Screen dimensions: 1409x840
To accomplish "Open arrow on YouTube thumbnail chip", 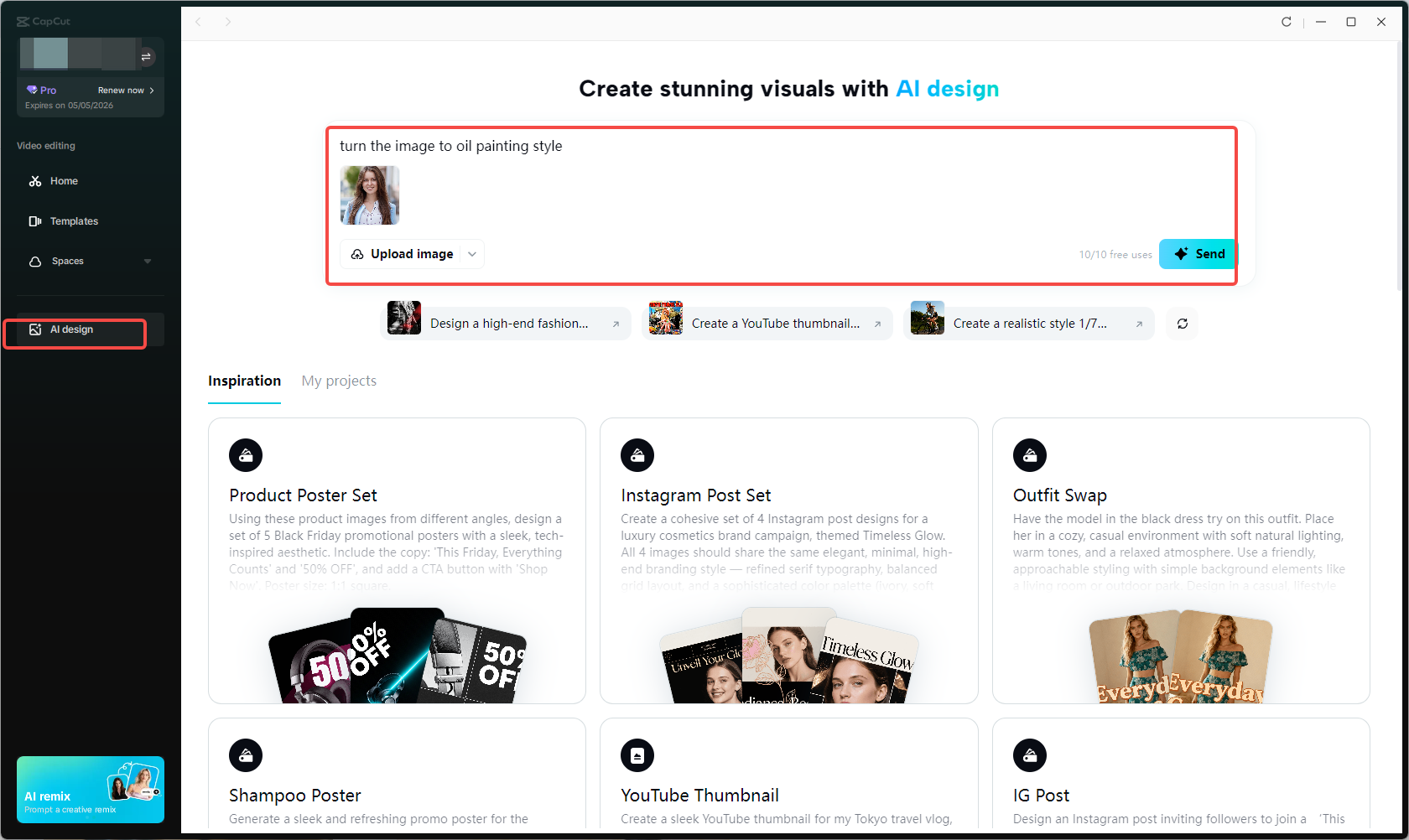I will (x=878, y=324).
